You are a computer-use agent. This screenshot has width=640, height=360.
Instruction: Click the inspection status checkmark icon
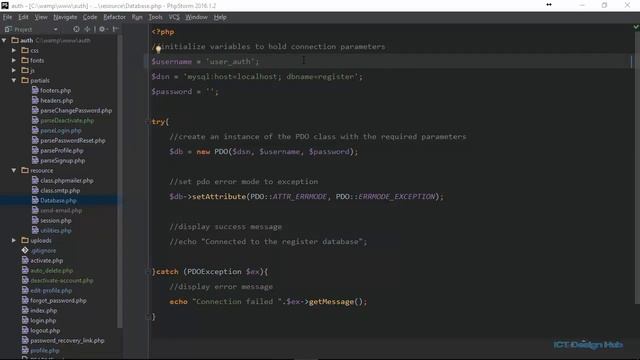point(636,27)
